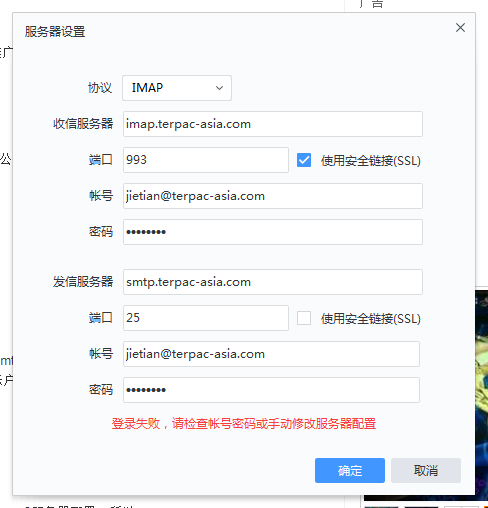Open the 协议 IMAP dropdown
The image size is (488, 508).
coord(177,88)
